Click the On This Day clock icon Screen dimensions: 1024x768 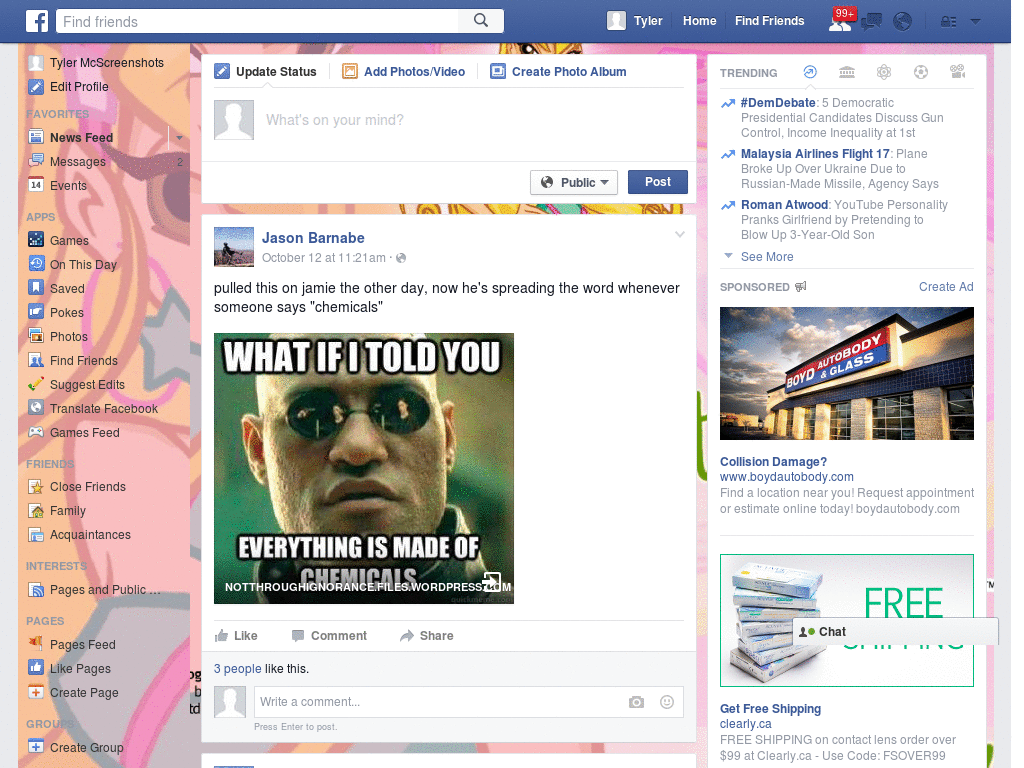[36, 264]
